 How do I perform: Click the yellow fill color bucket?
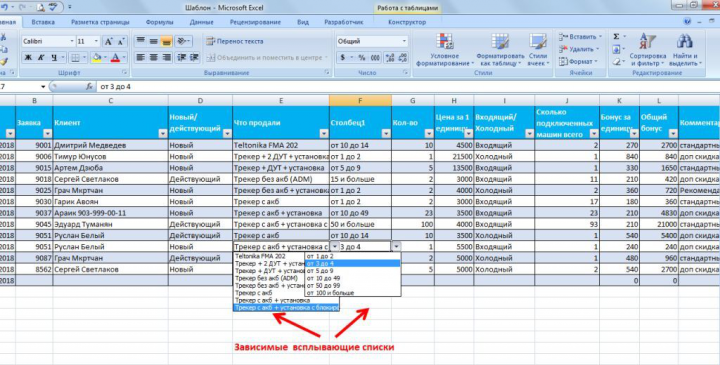pyautogui.click(x=97, y=57)
